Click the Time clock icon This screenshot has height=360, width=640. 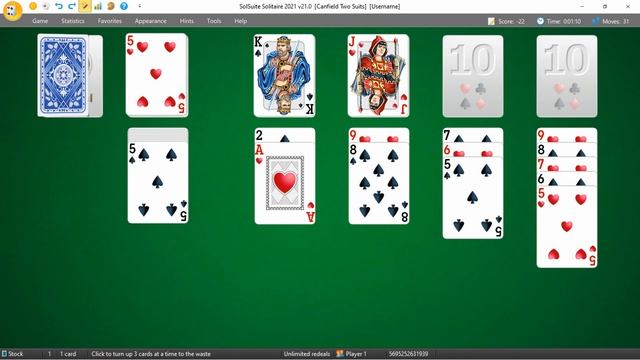coord(540,21)
